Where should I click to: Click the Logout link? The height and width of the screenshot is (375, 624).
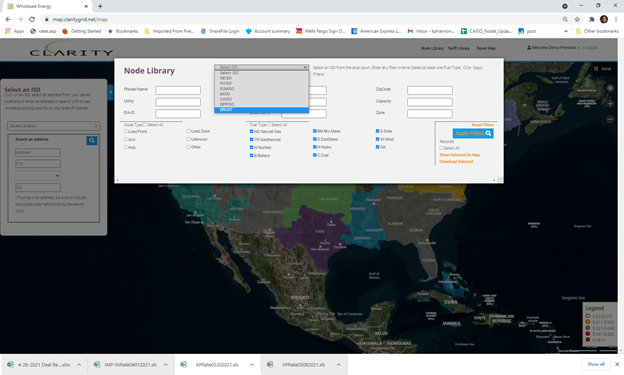click(591, 48)
